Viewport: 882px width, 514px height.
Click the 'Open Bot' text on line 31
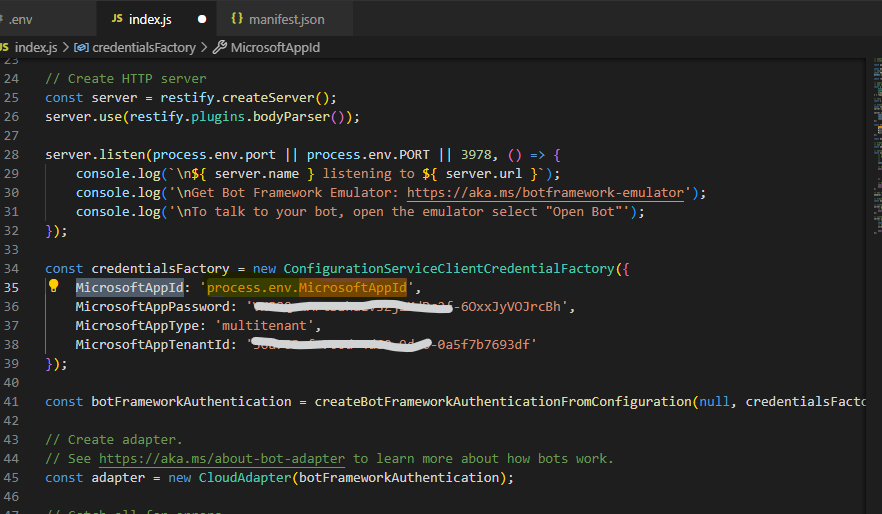[x=583, y=211]
